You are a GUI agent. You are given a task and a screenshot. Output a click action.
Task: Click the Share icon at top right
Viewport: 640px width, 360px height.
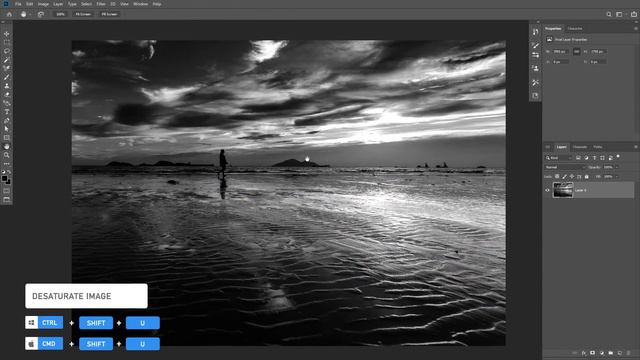coord(633,14)
